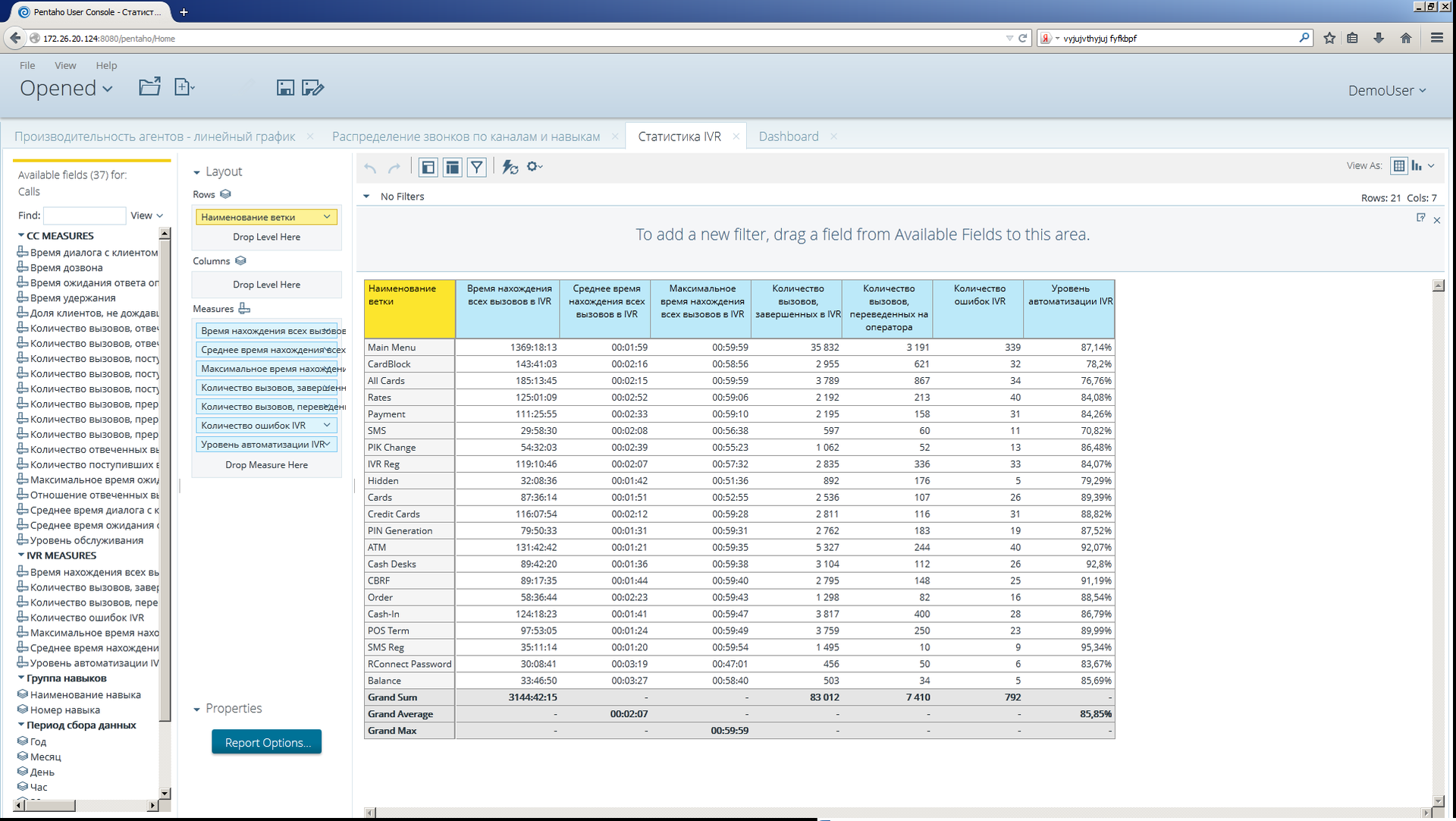The image size is (1456, 821).
Task: Click the auto-refresh lightning icon
Action: 510,168
